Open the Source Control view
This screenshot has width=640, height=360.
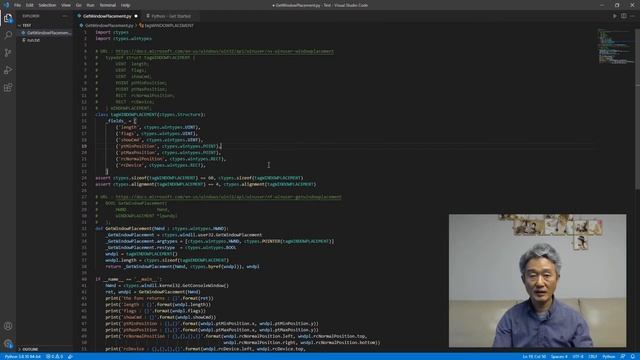tap(8, 53)
